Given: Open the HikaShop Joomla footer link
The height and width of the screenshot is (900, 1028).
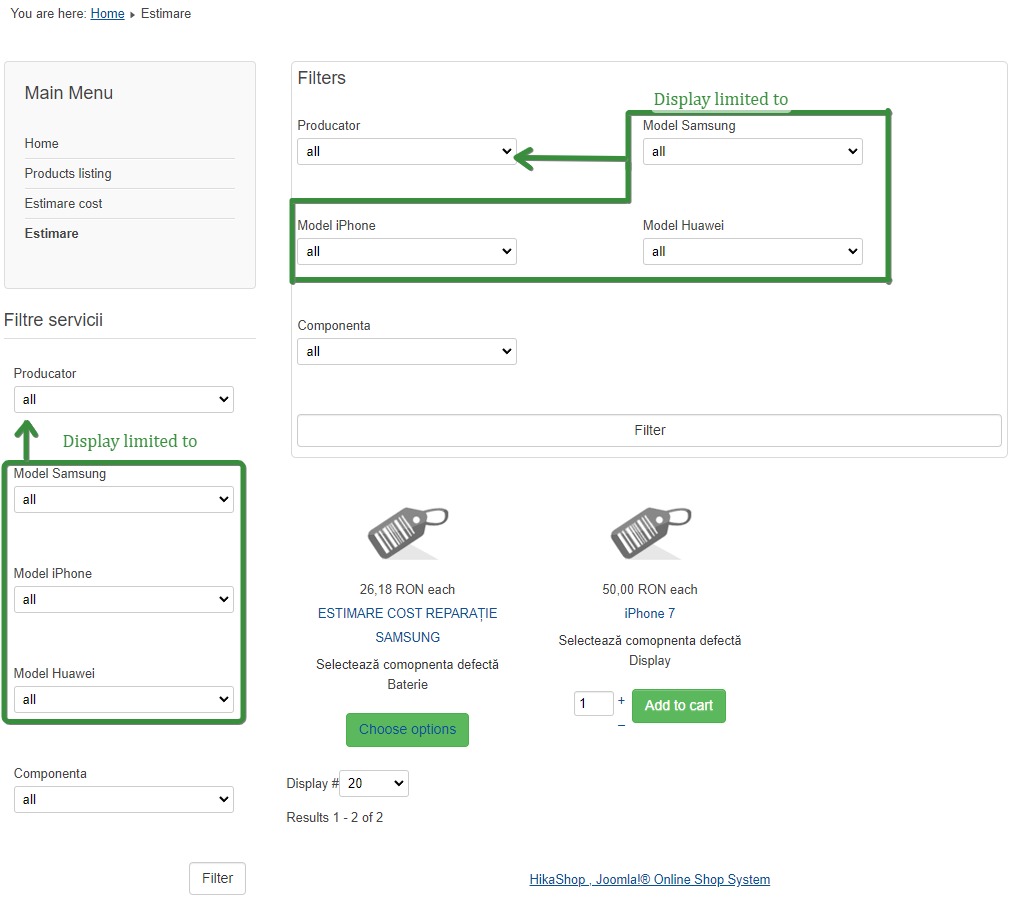Looking at the screenshot, I should click(649, 880).
